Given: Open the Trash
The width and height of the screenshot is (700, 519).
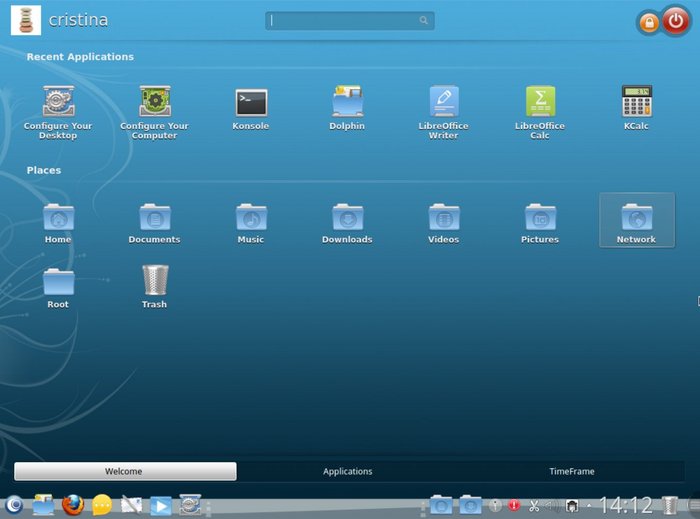Looking at the screenshot, I should [x=154, y=281].
